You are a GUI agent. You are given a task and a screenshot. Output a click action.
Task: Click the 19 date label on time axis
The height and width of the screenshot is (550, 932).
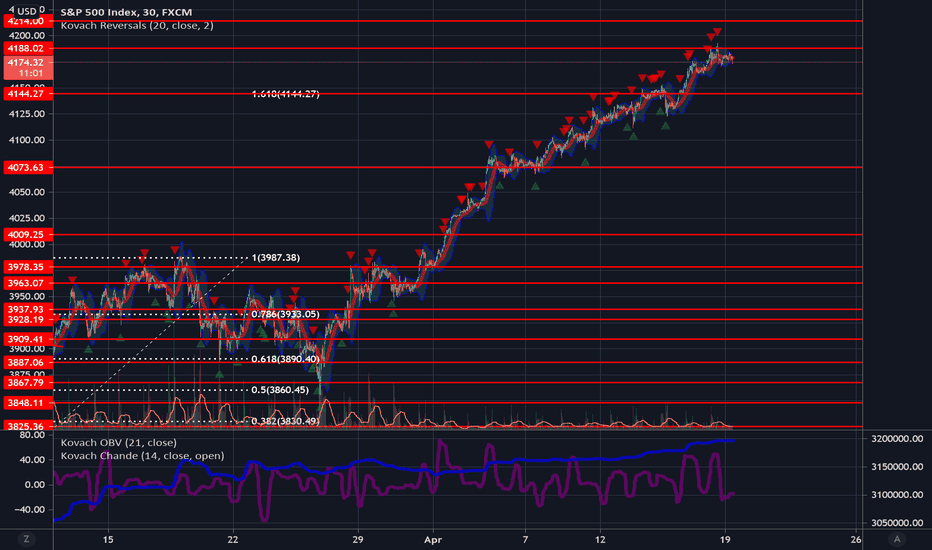click(x=725, y=540)
